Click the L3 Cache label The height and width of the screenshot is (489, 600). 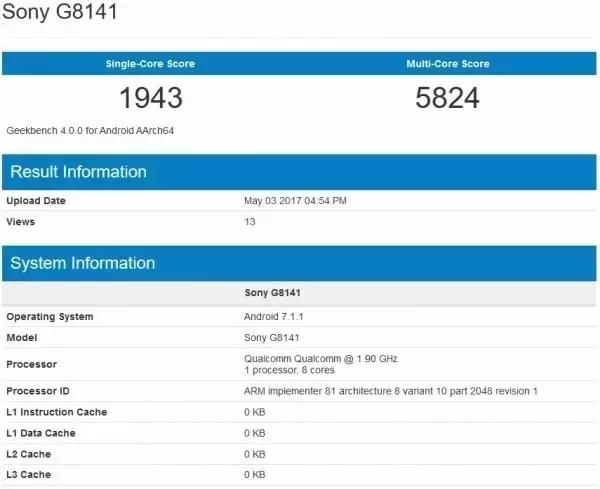click(x=29, y=474)
